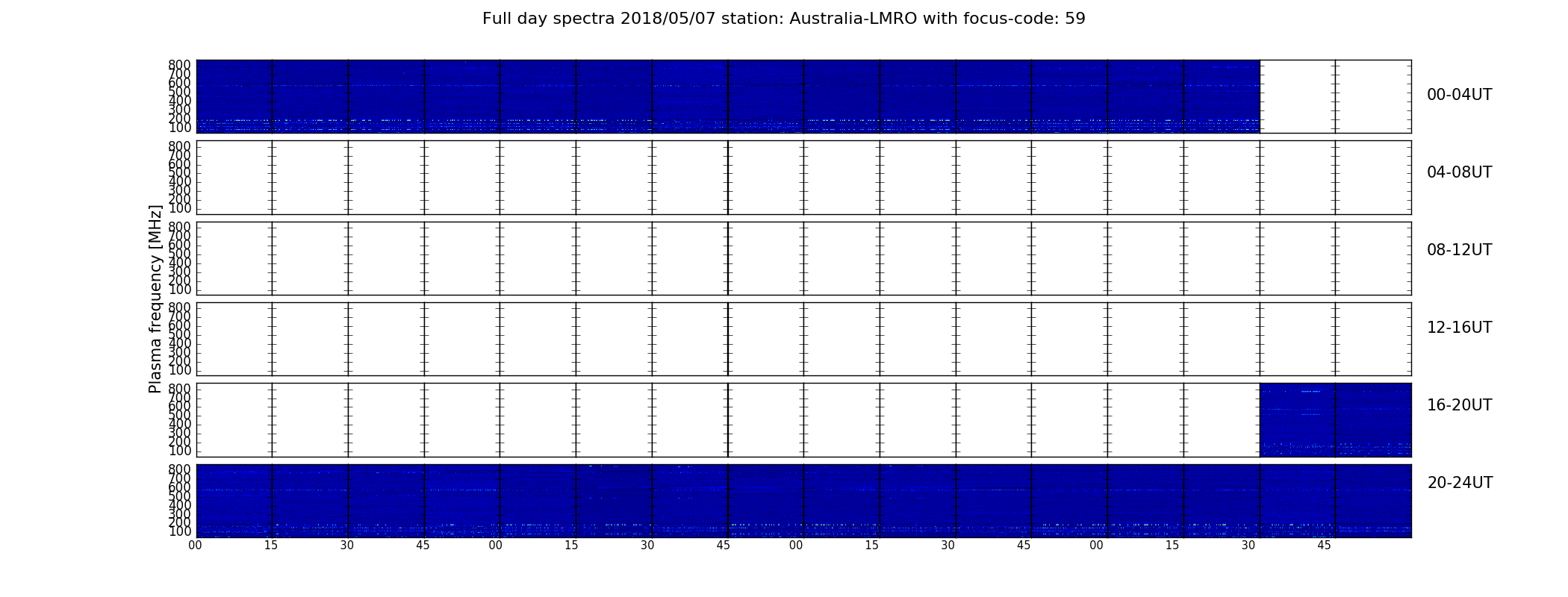The height and width of the screenshot is (597, 1568).
Task: Click the 800 tick label of 00-04UT panel
Action: click(x=180, y=65)
